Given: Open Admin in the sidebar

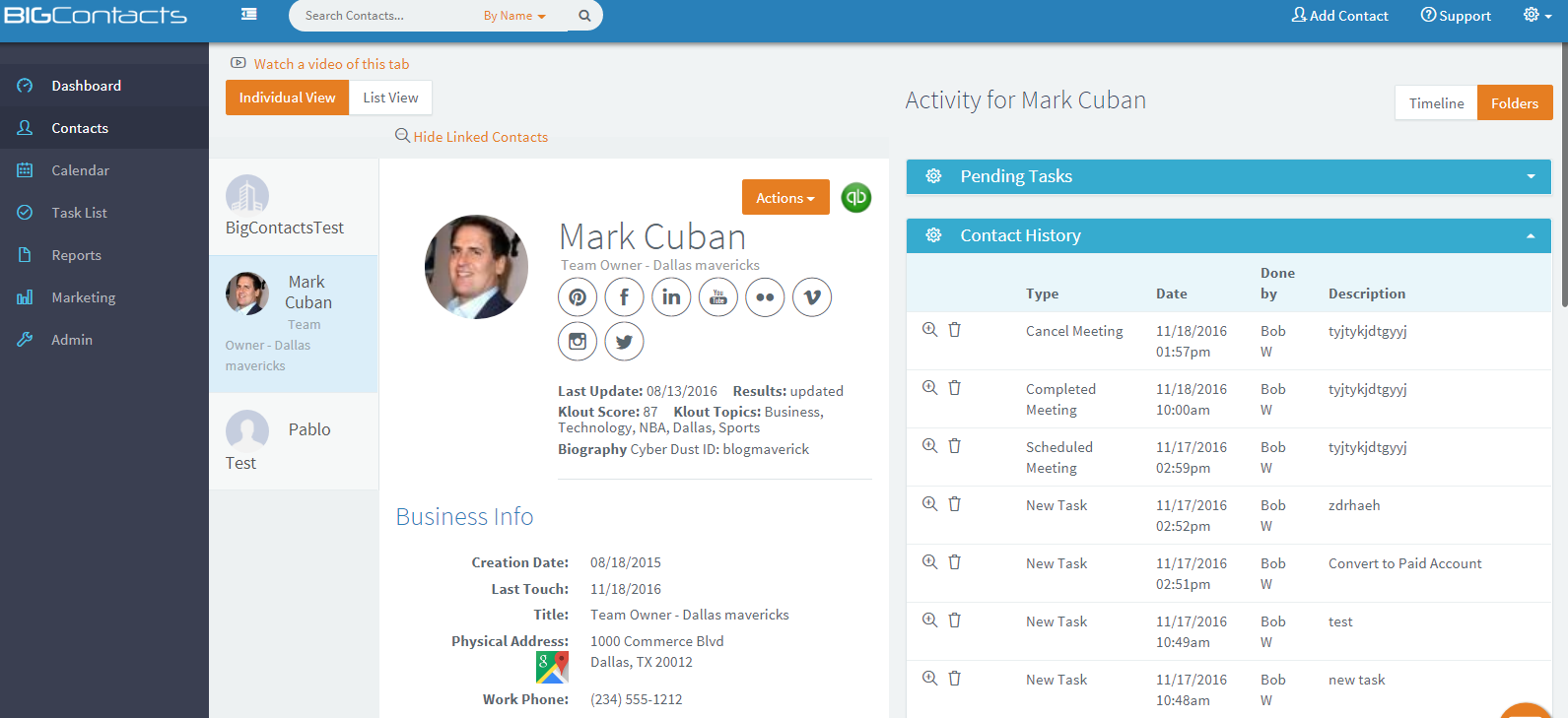Looking at the screenshot, I should coord(104,340).
